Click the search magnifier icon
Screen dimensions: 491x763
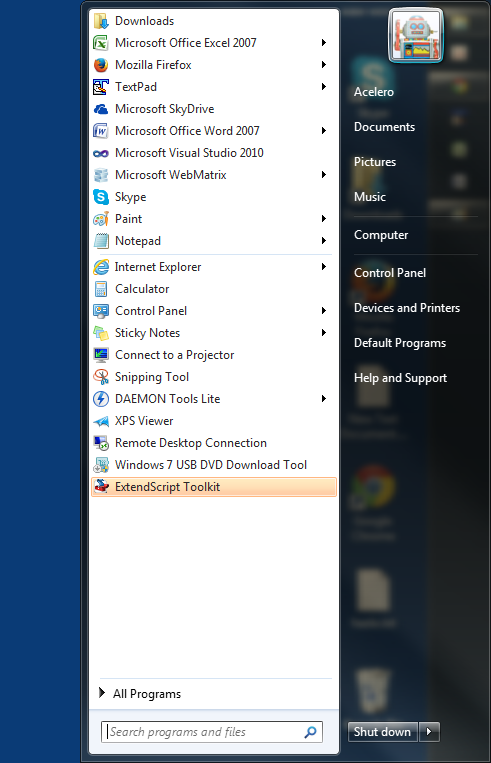[x=310, y=732]
